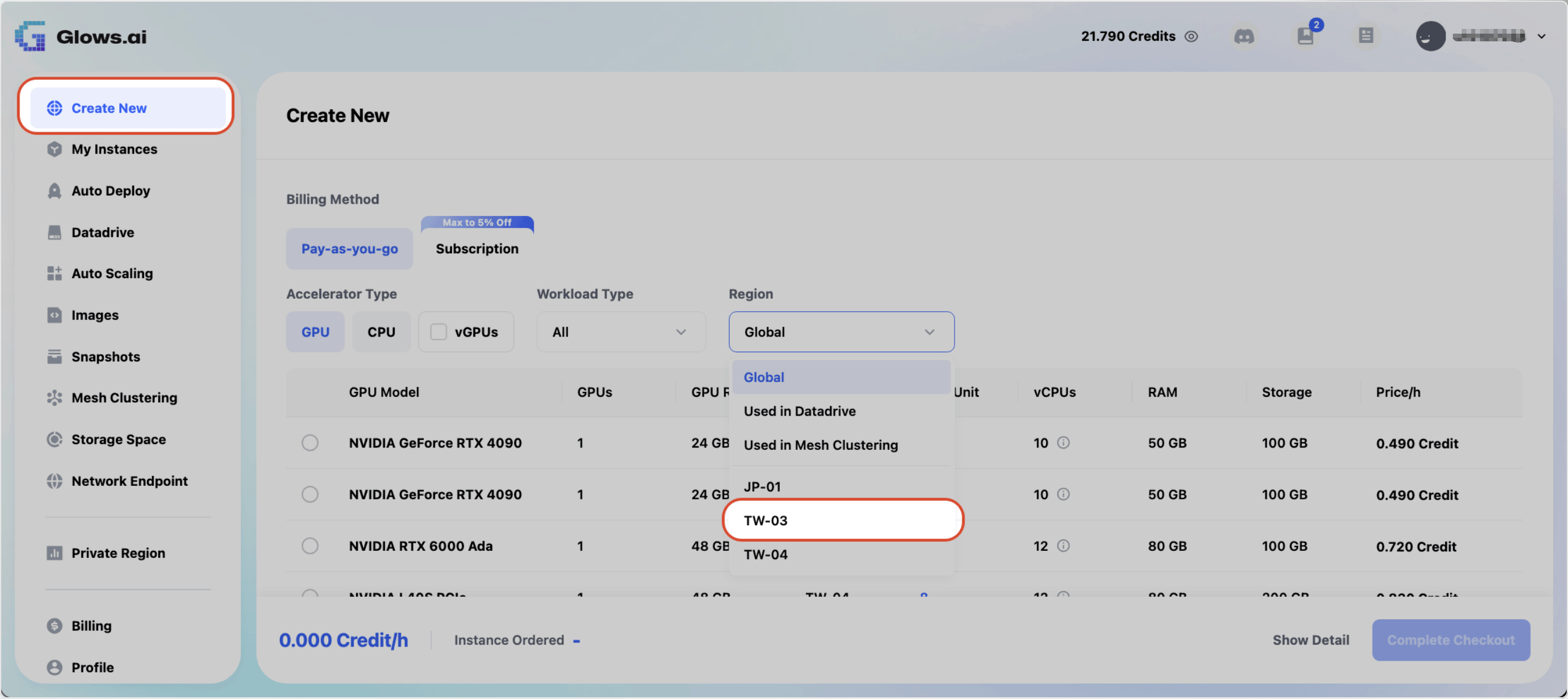Viewport: 1568px width, 699px height.
Task: Click the RAM column header
Action: (x=1162, y=392)
